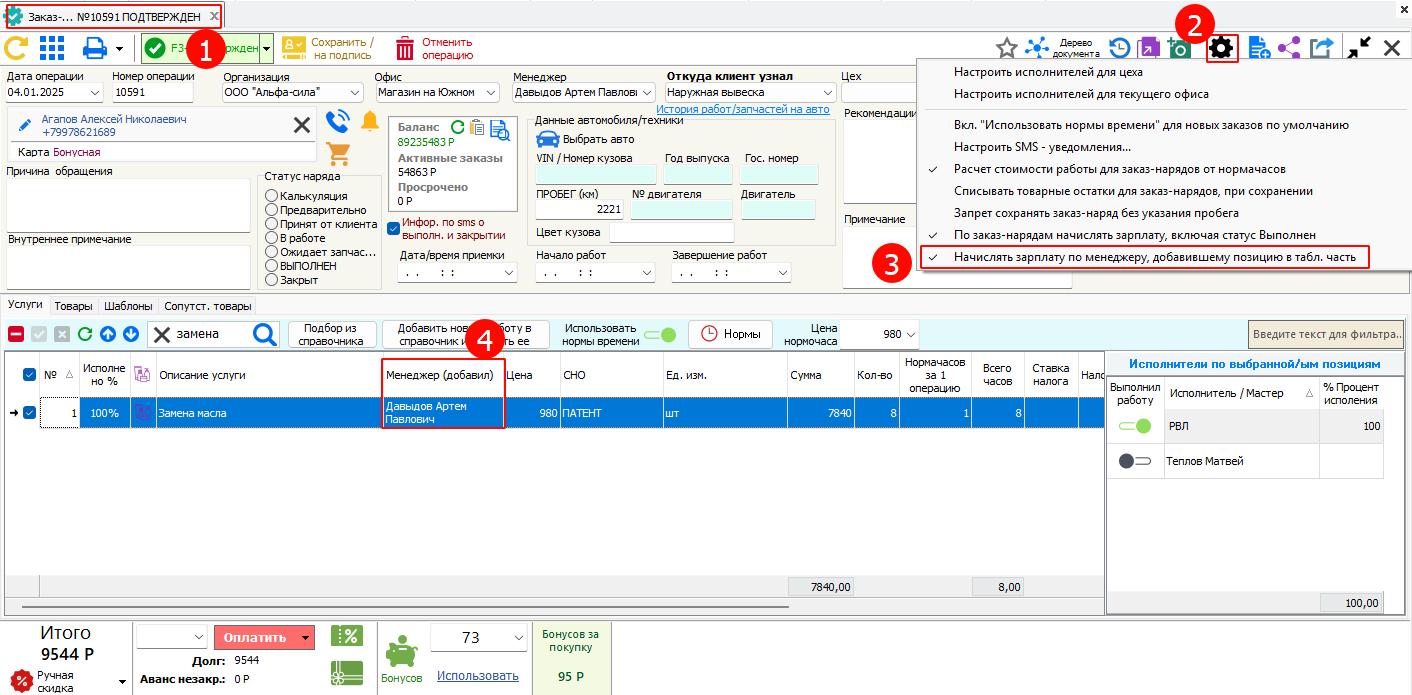Viewport: 1412px width, 695px height.
Task: Switch to the Товары tab
Action: coord(73,306)
